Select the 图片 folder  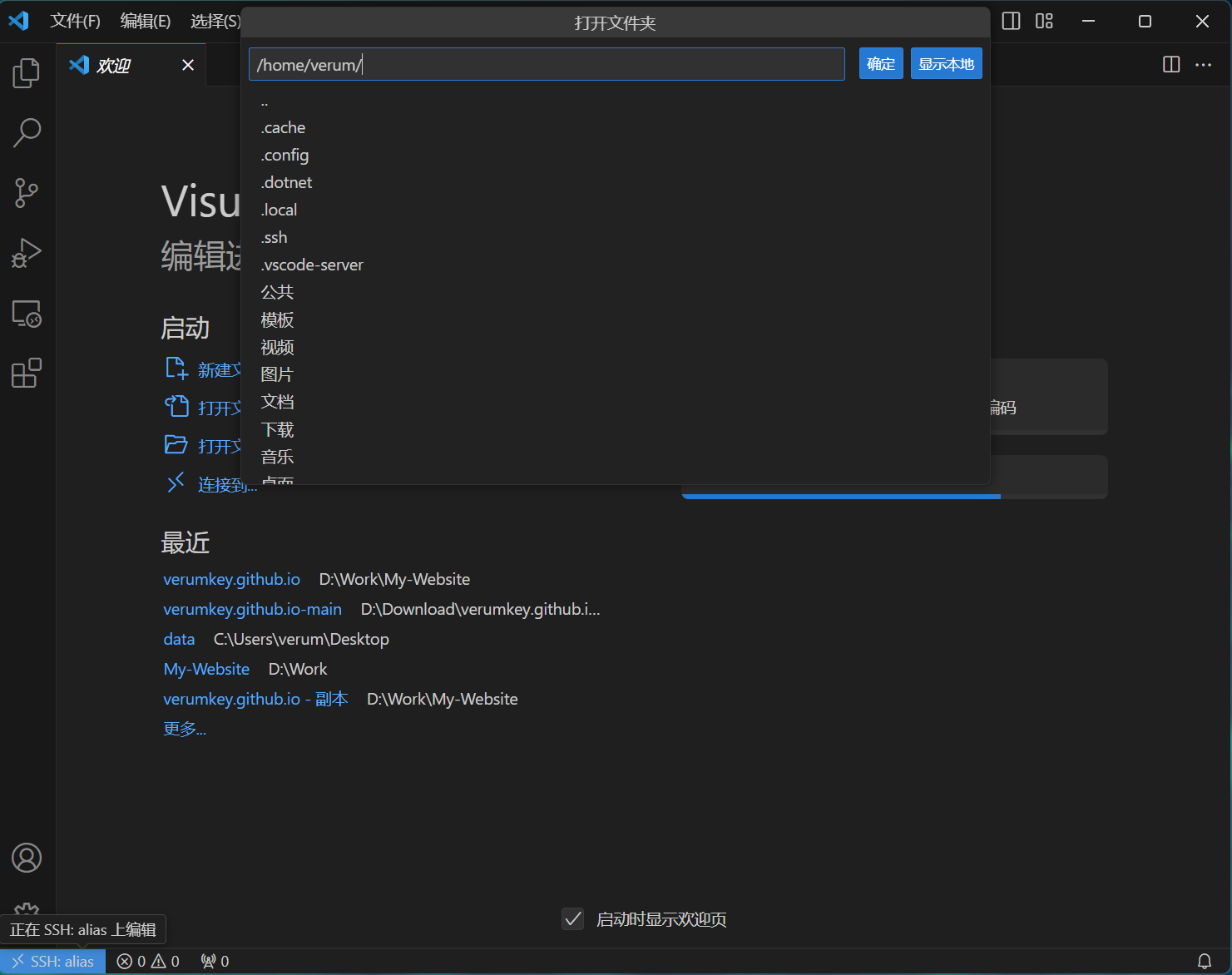click(x=616, y=374)
